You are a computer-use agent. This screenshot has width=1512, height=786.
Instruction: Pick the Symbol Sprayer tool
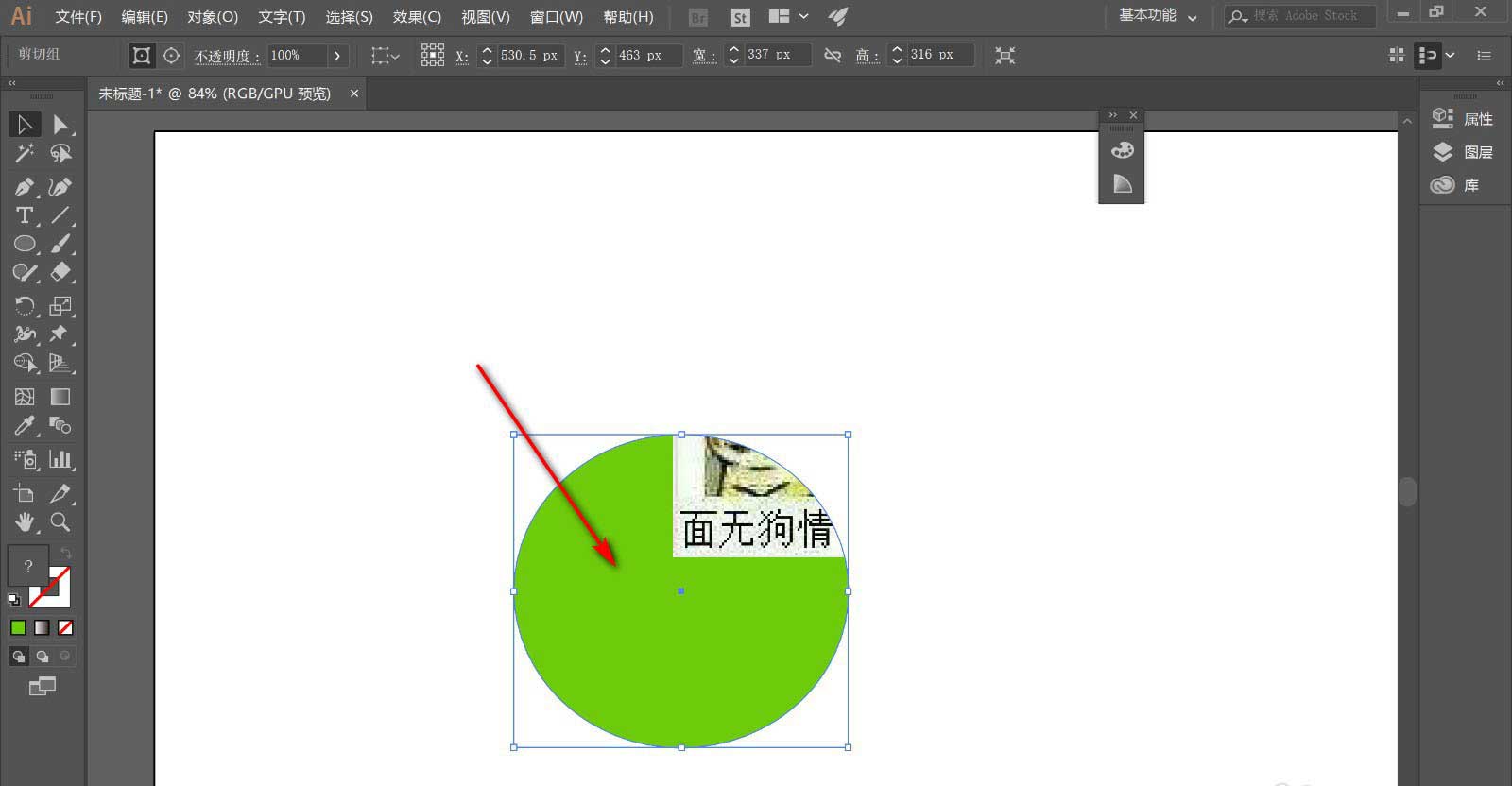pos(25,459)
